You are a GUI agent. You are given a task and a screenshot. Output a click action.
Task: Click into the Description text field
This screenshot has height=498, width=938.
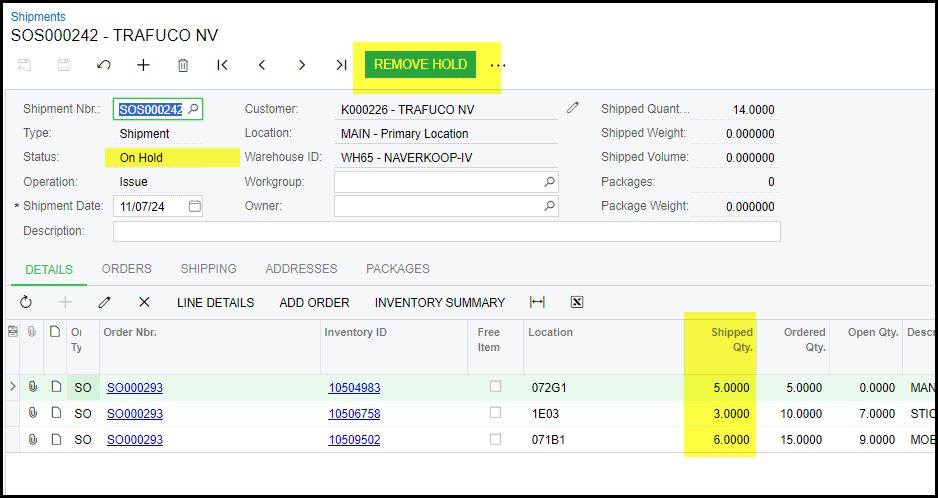tap(446, 231)
